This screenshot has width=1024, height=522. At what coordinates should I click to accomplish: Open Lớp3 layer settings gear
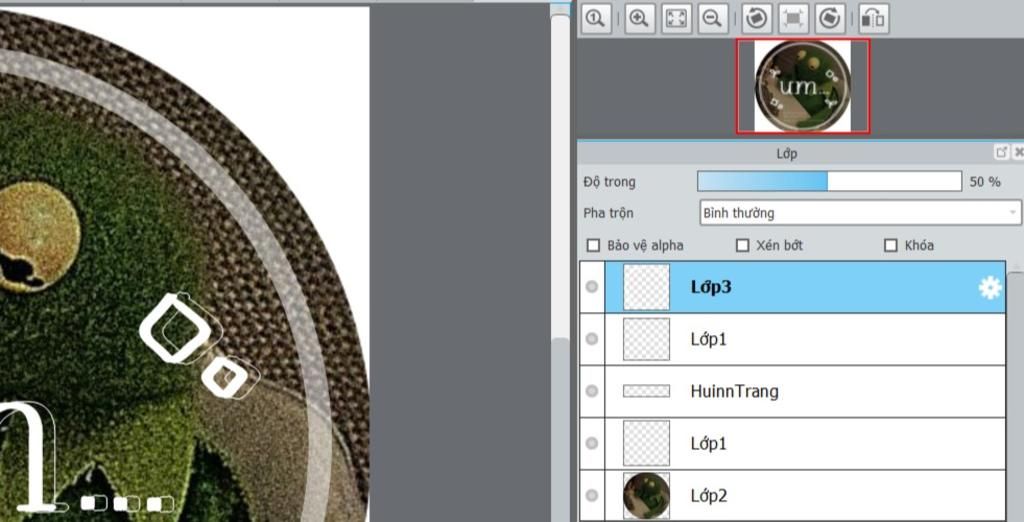point(990,287)
